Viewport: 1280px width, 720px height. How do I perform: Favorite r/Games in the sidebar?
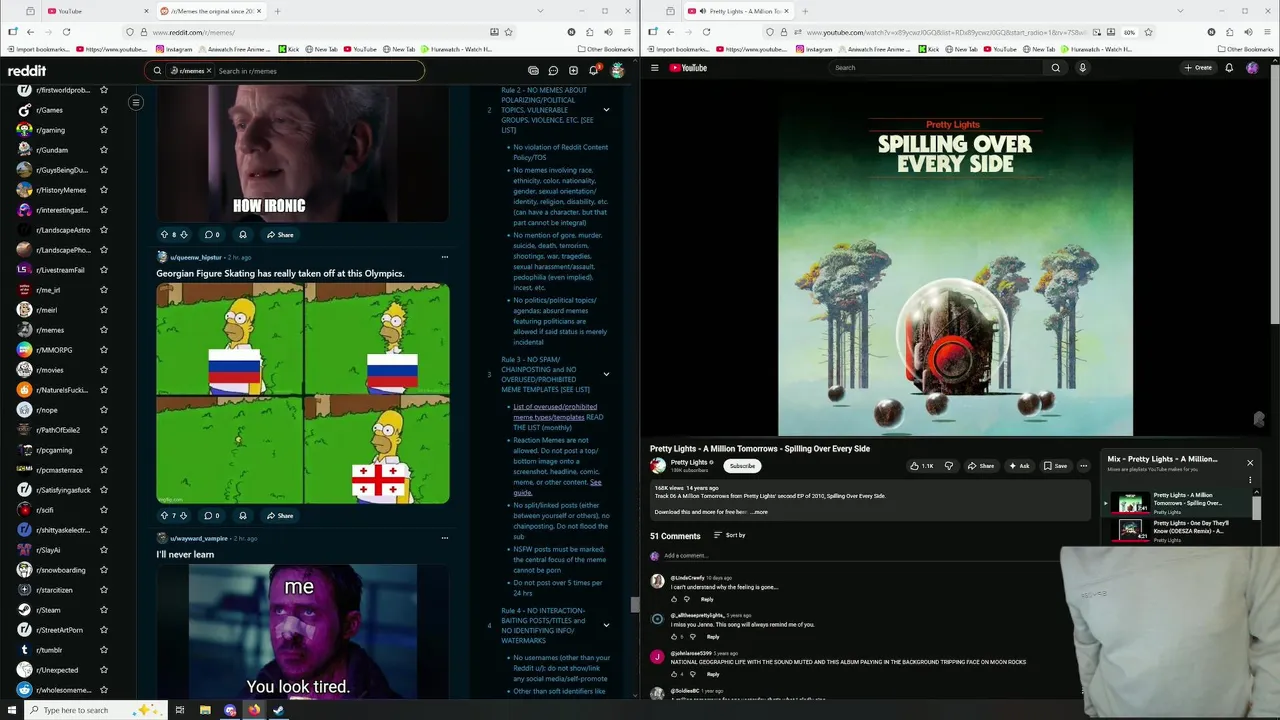[x=103, y=110]
